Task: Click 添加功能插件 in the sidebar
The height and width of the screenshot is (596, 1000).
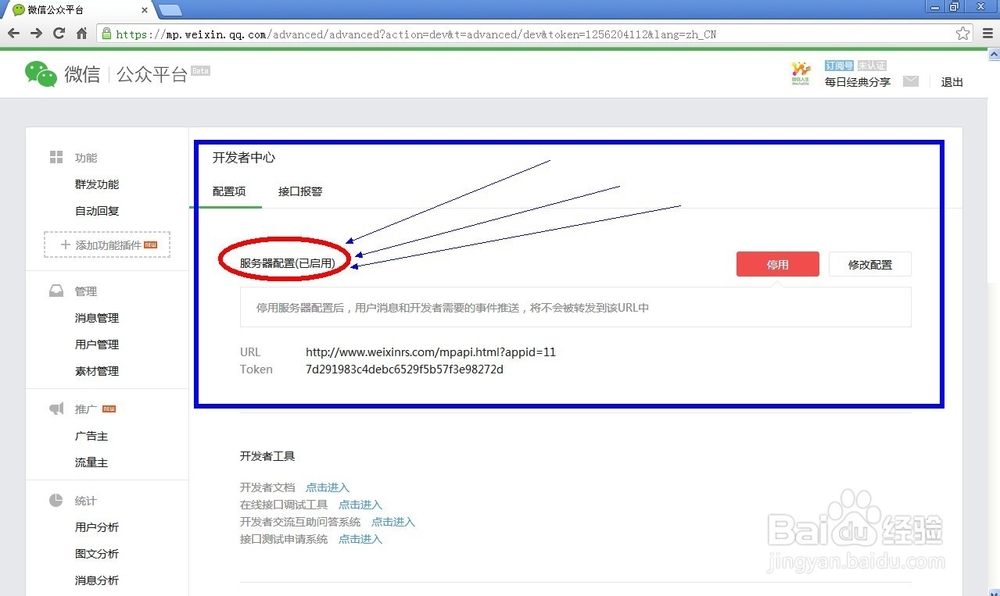Action: coord(105,244)
